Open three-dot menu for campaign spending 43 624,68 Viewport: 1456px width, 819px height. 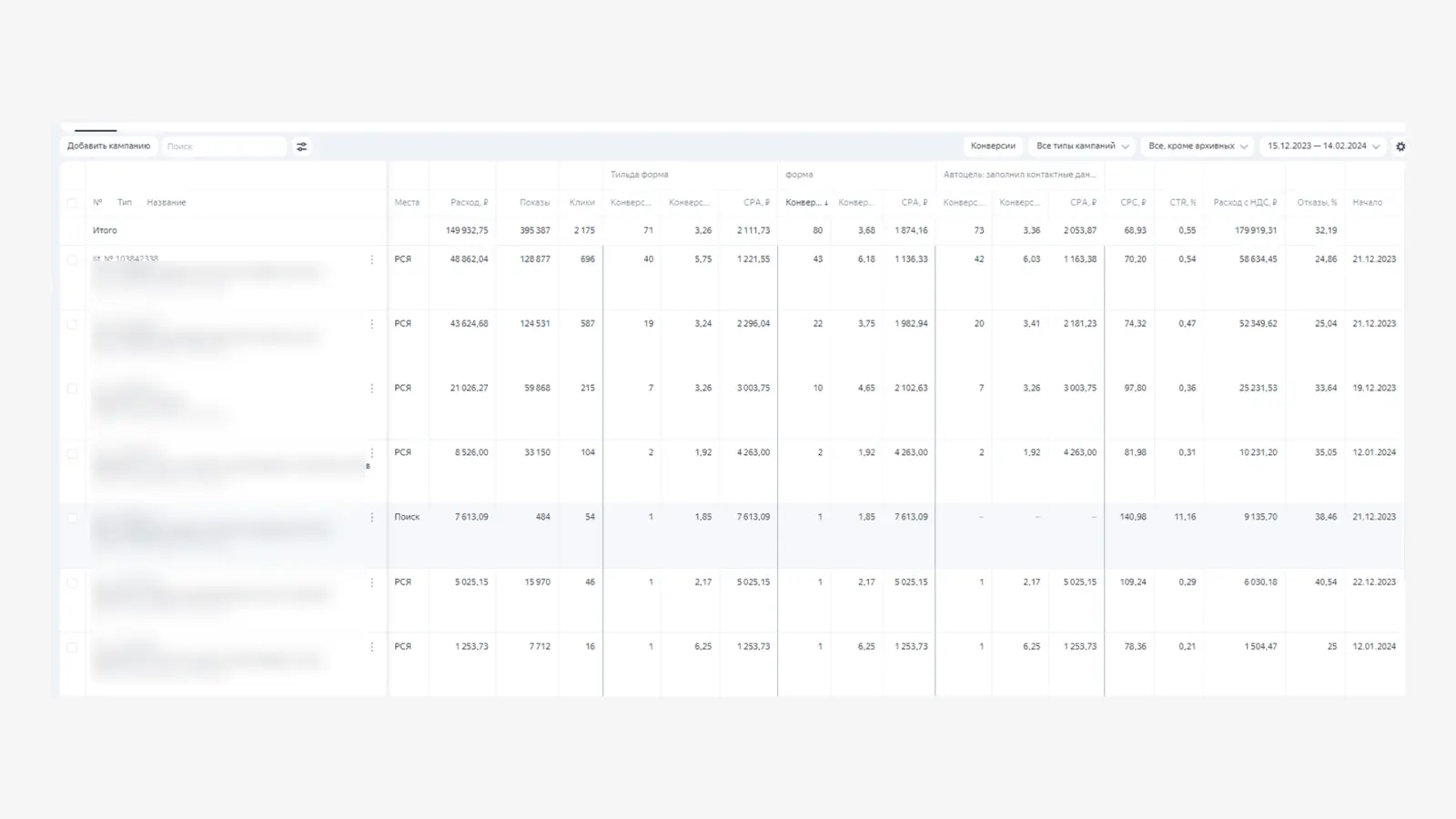(371, 324)
